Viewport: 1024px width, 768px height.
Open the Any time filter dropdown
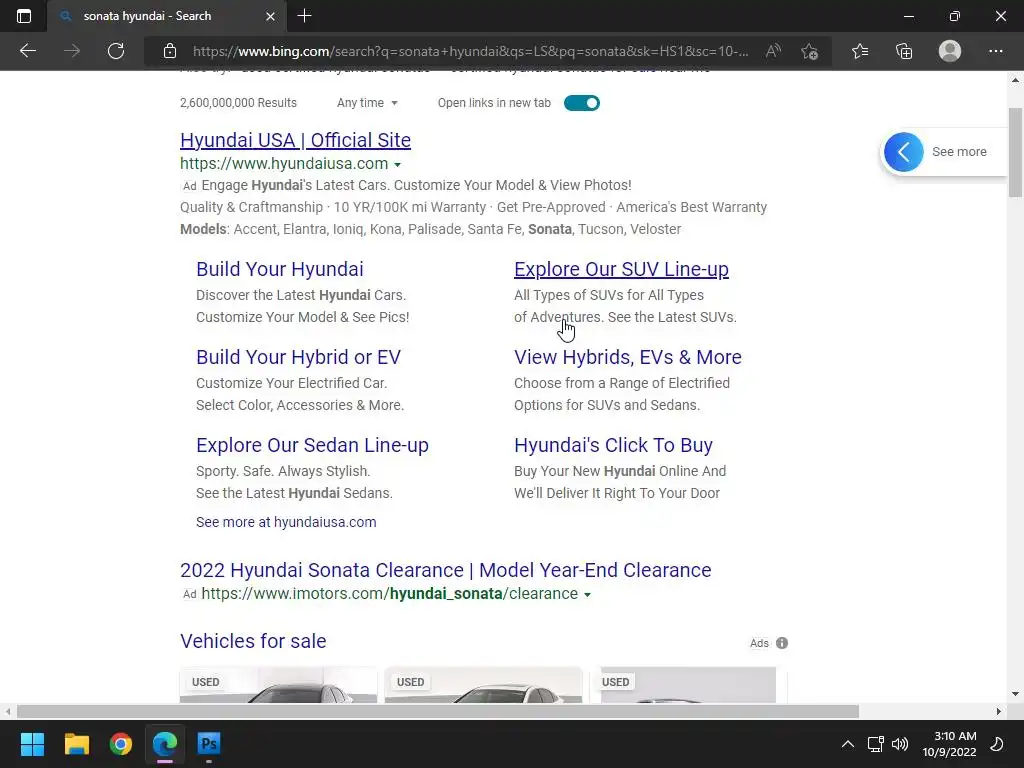[367, 103]
